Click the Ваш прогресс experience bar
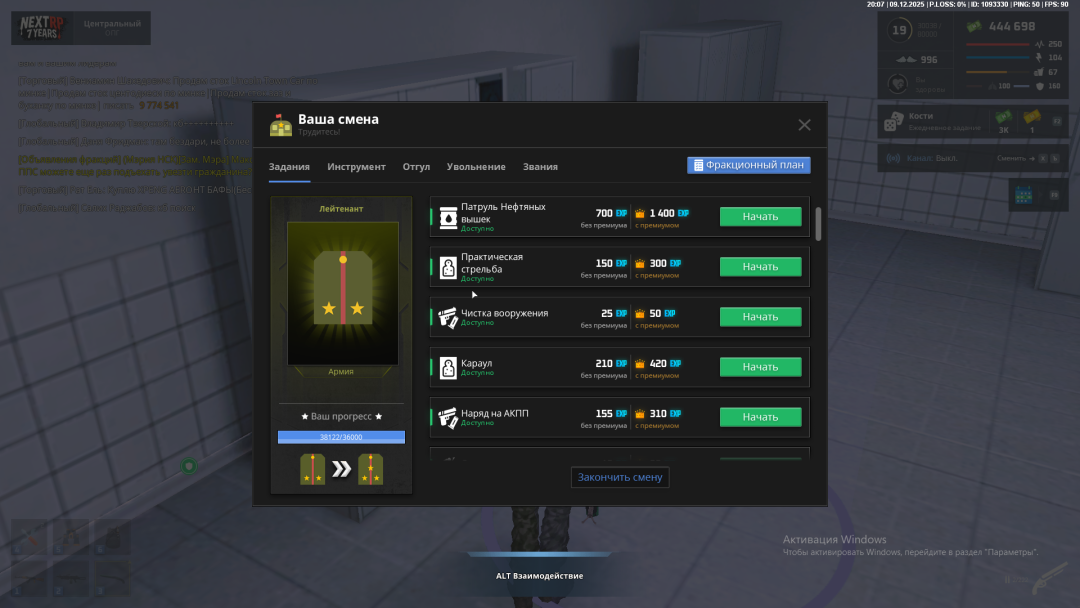The height and width of the screenshot is (608, 1080). pyautogui.click(x=341, y=437)
